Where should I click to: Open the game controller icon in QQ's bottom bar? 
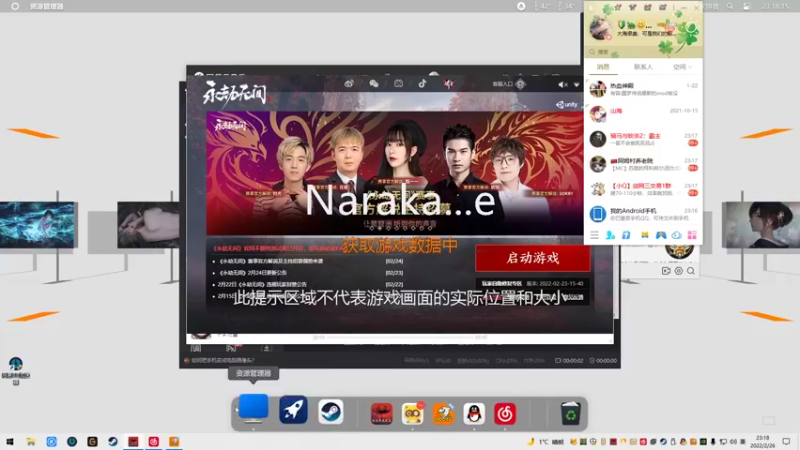pos(661,235)
